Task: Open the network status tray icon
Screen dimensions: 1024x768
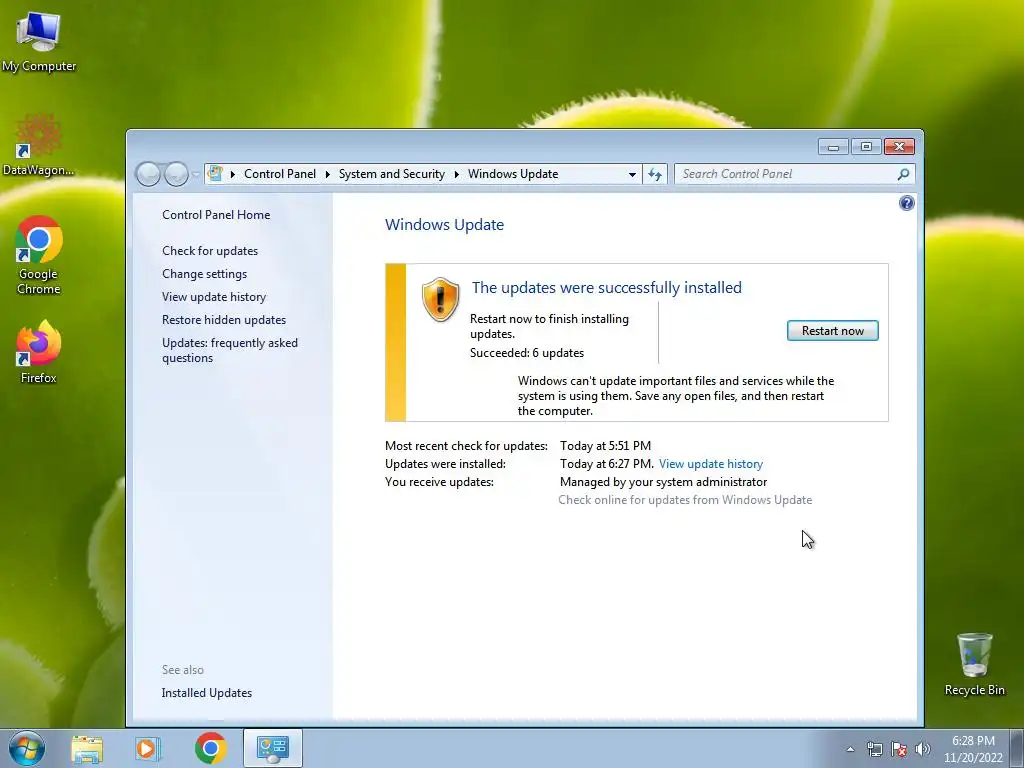Action: pyautogui.click(x=874, y=749)
